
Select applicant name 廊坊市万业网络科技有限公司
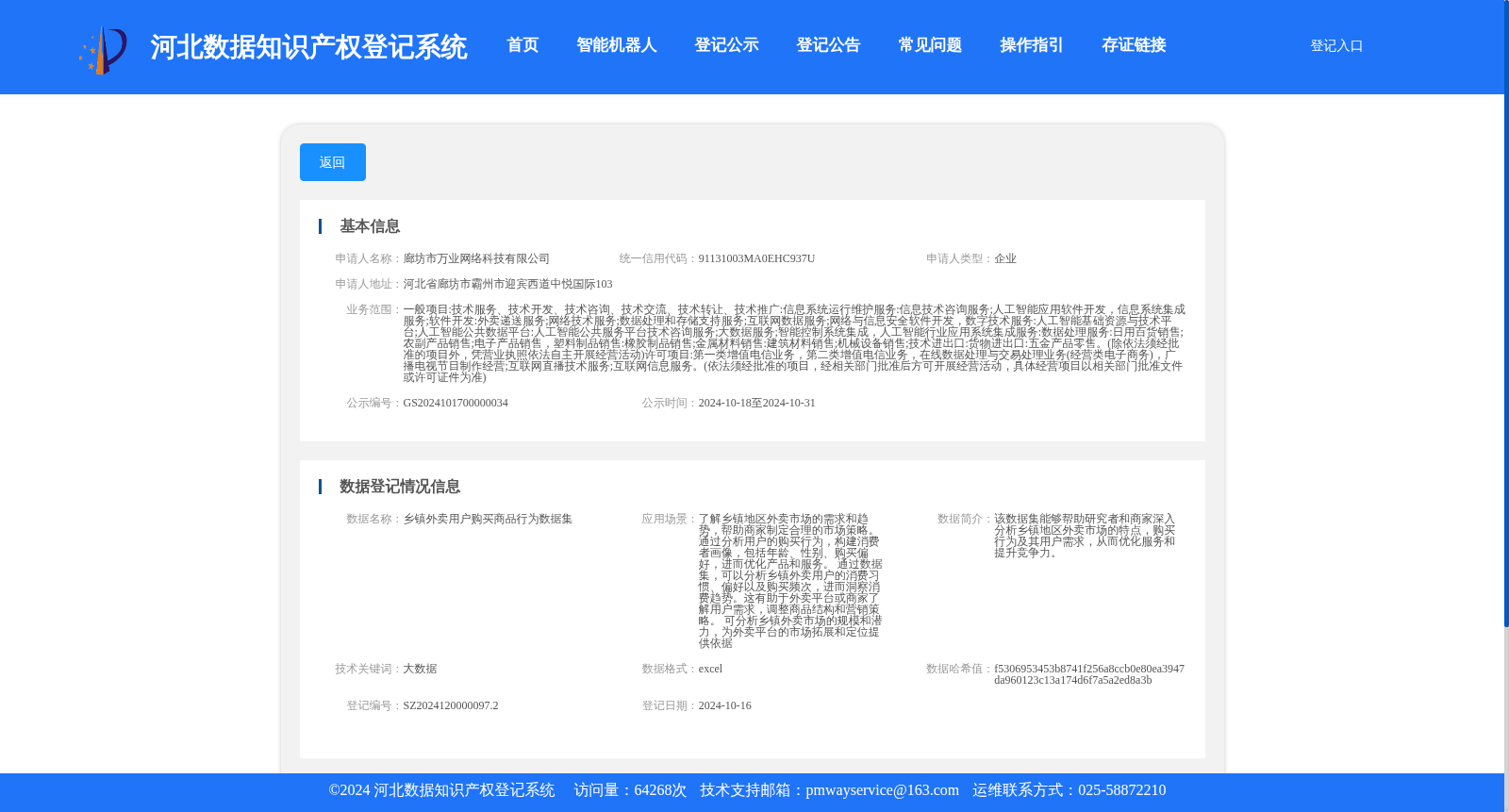(x=476, y=258)
